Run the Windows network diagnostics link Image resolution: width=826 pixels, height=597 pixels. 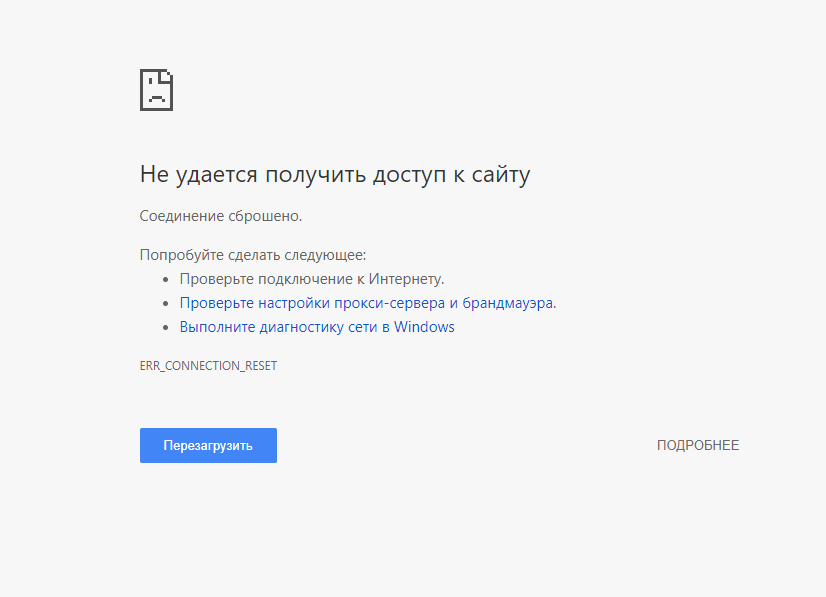pyautogui.click(x=317, y=327)
